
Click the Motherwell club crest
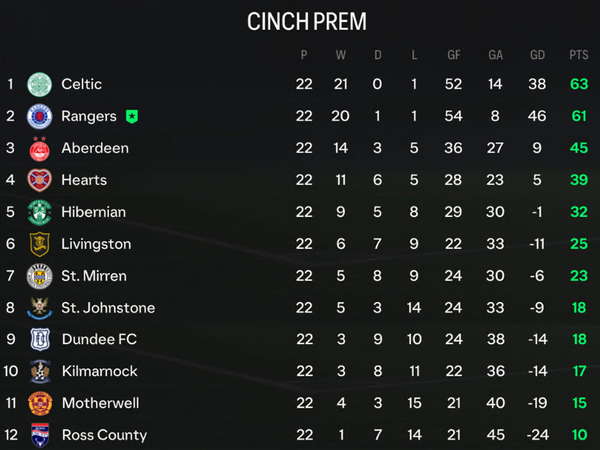[40, 403]
